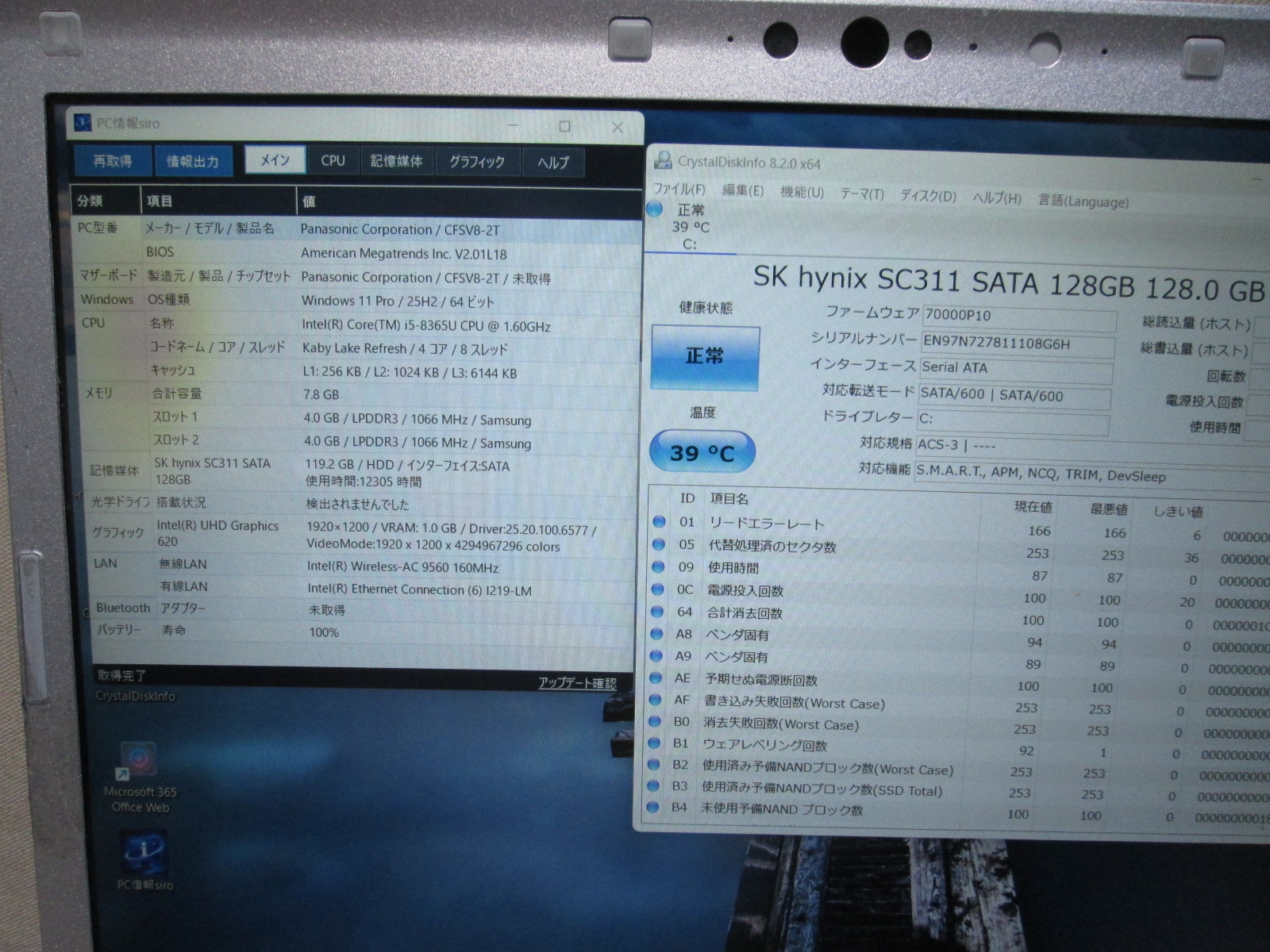Click the ドライブレター field showing C:

pos(1013,420)
